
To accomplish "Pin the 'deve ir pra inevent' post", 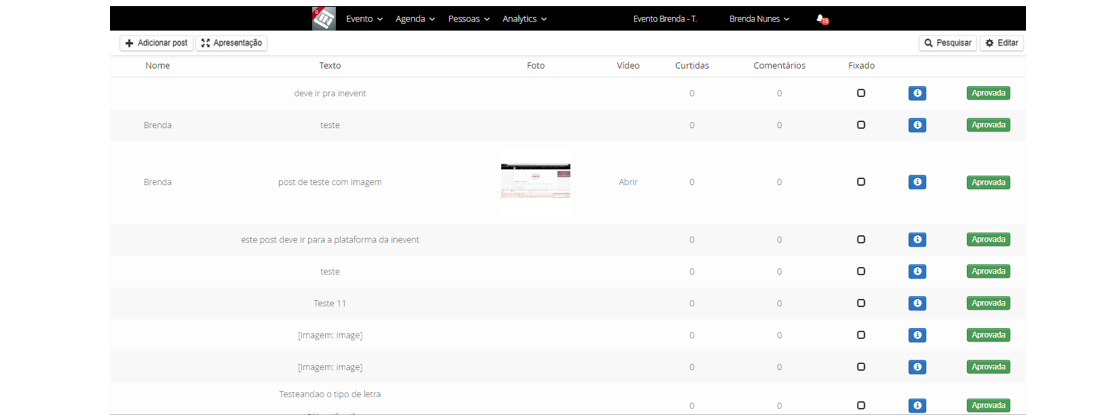I will point(861,93).
